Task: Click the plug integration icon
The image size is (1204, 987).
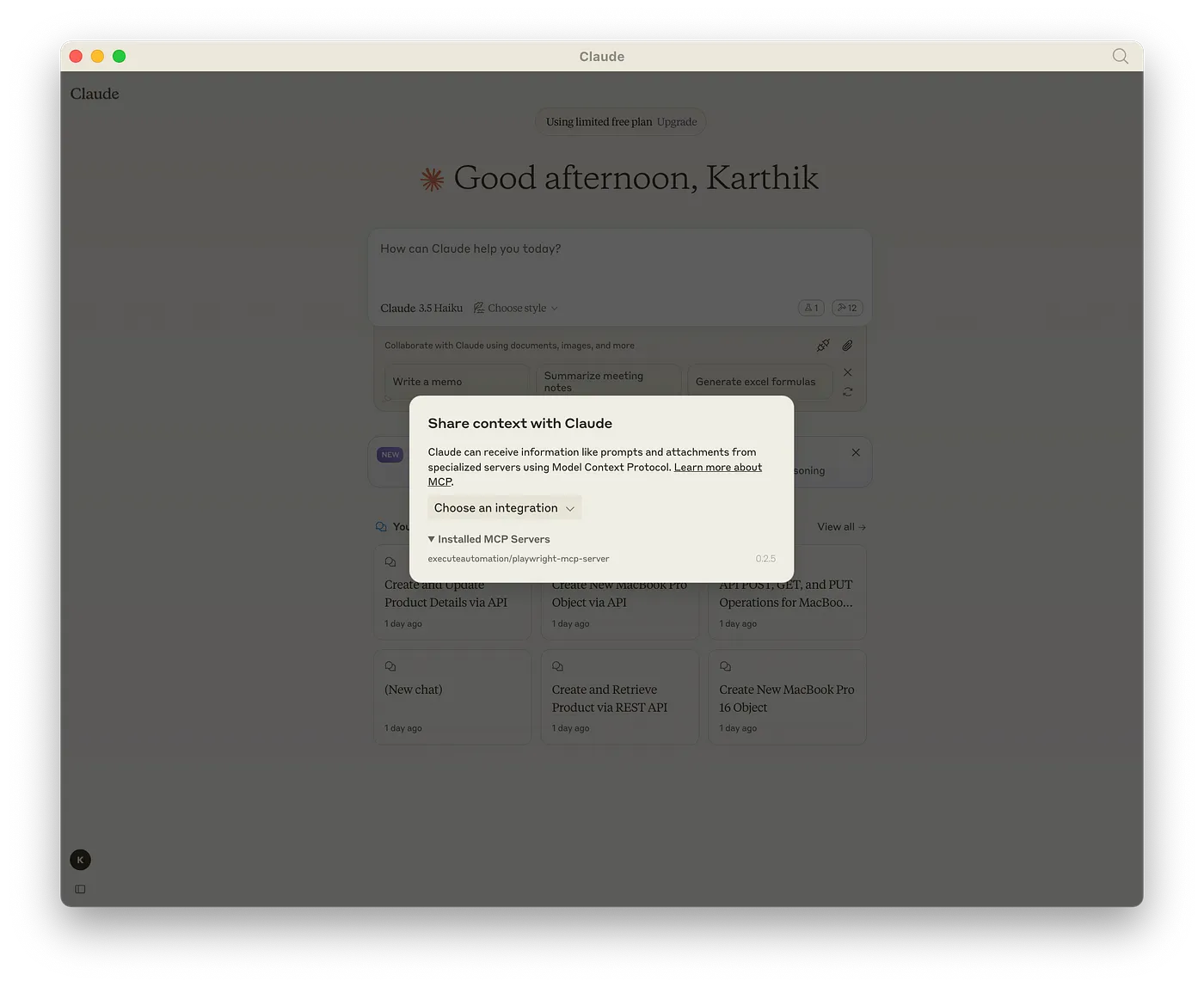Action: (x=823, y=345)
